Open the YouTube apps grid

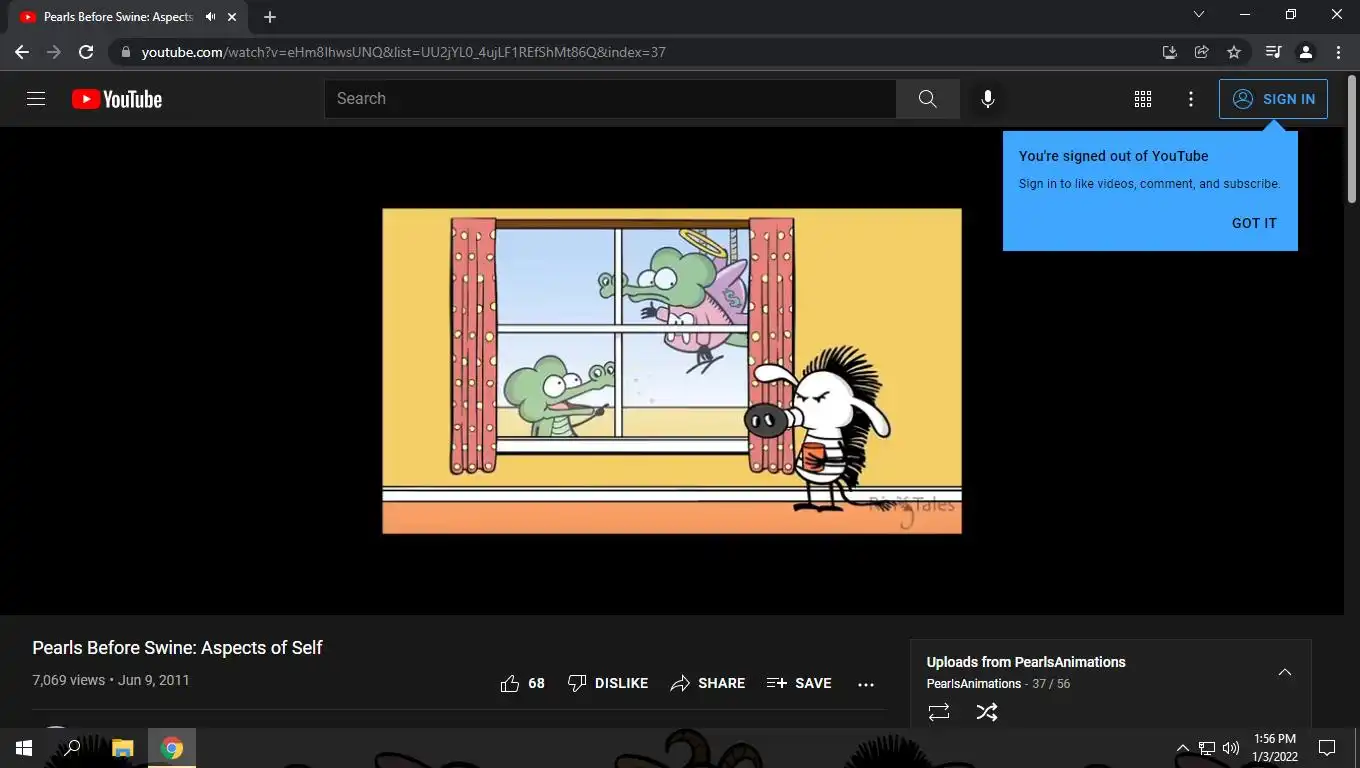1143,99
